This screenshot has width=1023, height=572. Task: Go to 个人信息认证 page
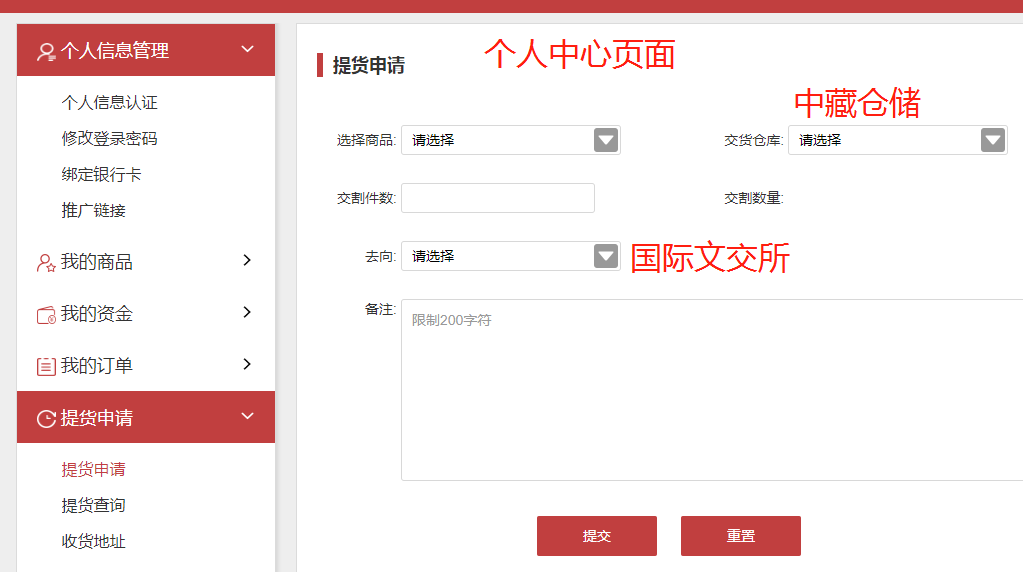pyautogui.click(x=109, y=103)
